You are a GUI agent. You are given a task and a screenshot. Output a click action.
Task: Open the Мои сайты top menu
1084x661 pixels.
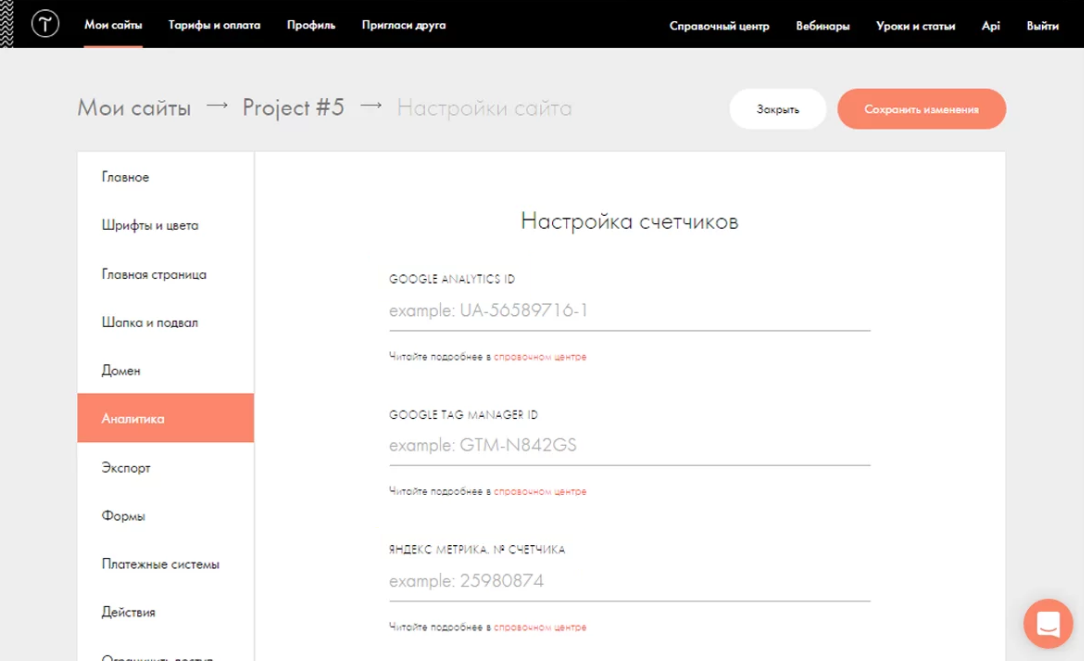click(x=113, y=25)
